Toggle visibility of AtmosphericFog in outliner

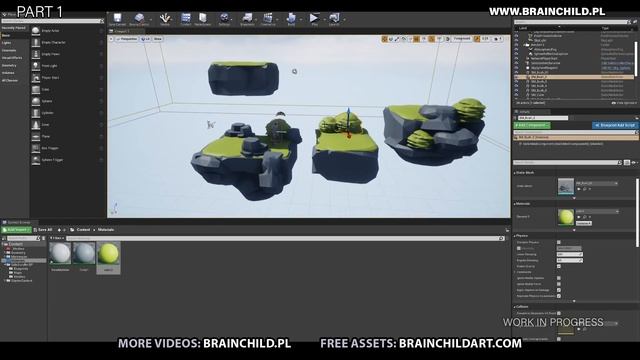(516, 49)
